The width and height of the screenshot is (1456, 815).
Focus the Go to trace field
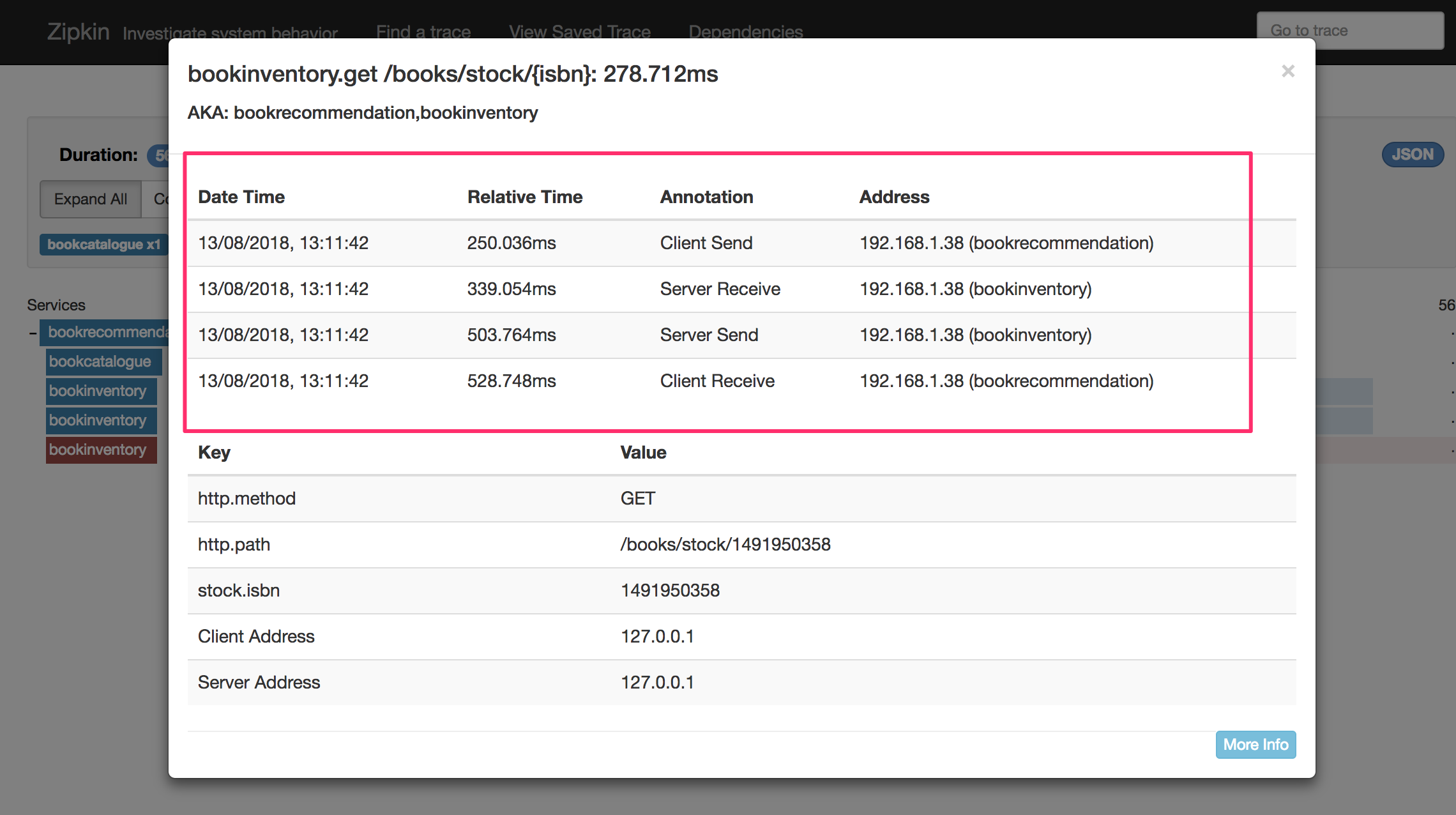pyautogui.click(x=1350, y=31)
